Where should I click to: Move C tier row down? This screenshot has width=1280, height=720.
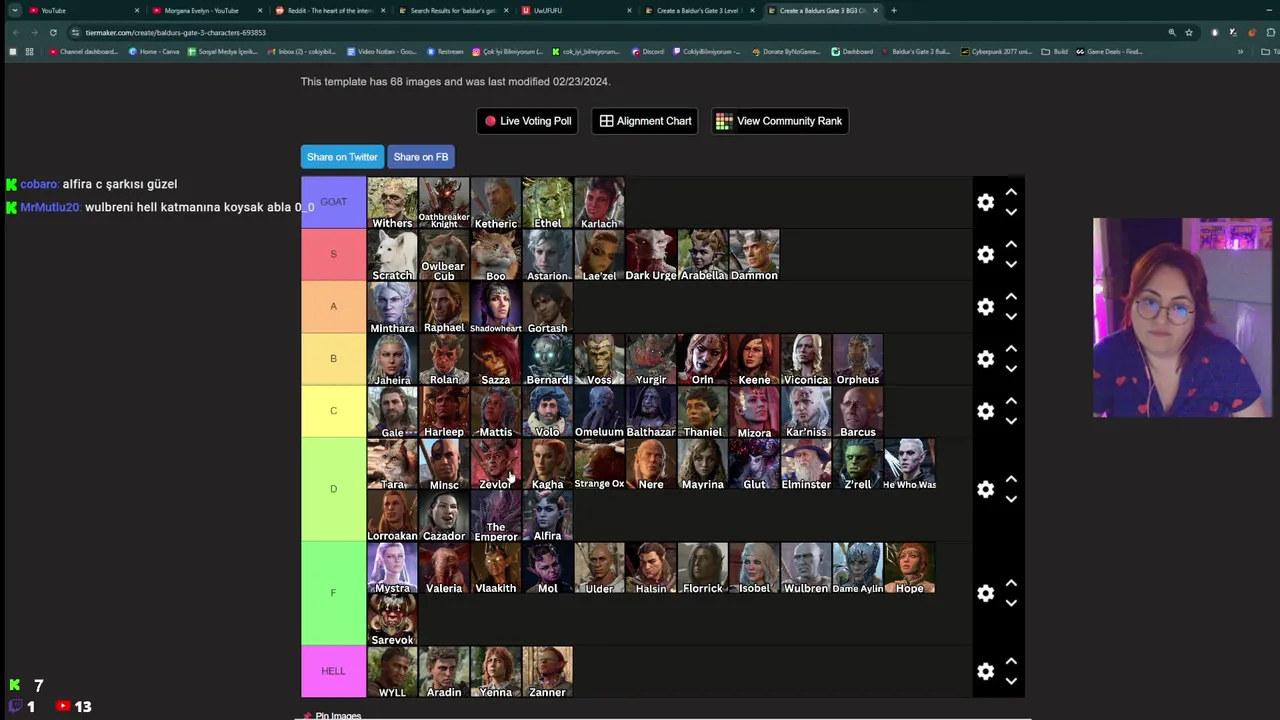tap(1011, 421)
